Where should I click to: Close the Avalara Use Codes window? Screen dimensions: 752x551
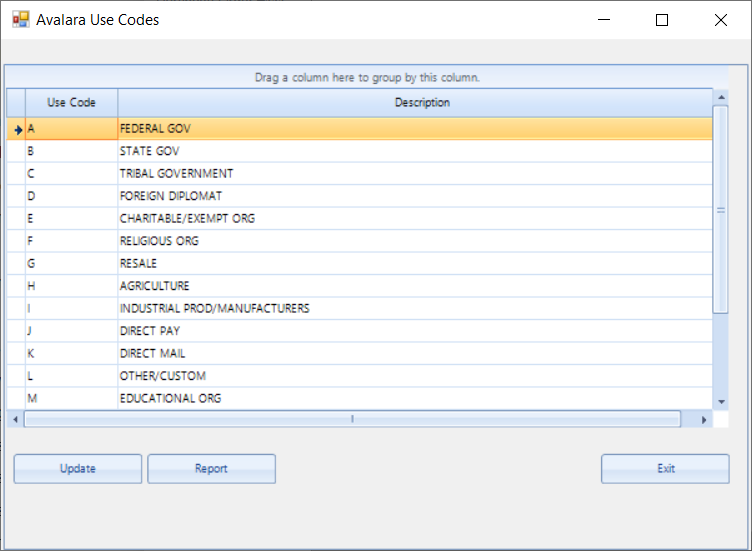(720, 20)
